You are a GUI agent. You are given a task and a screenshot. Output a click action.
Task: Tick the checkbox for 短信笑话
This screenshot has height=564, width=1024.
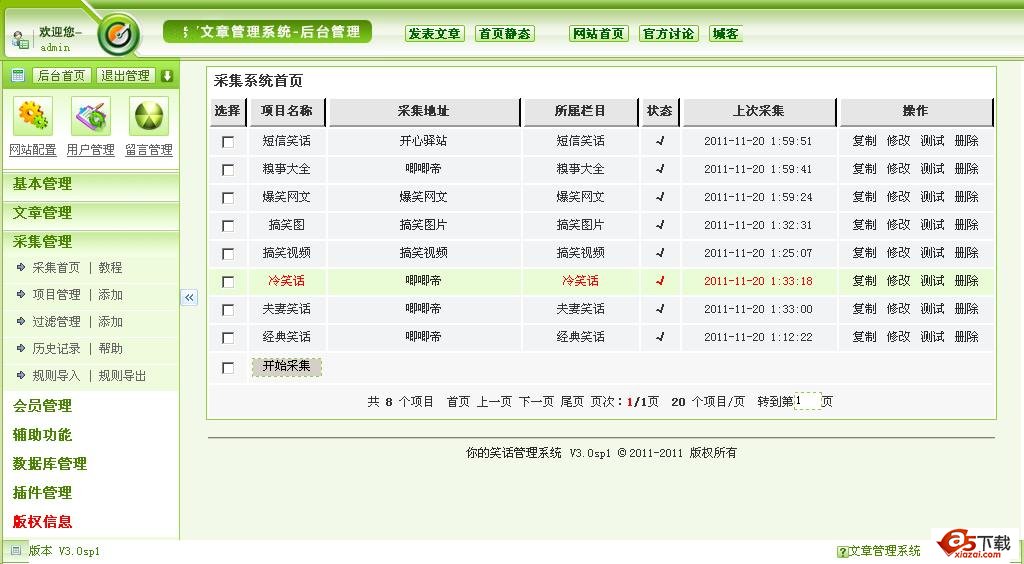pyautogui.click(x=228, y=142)
